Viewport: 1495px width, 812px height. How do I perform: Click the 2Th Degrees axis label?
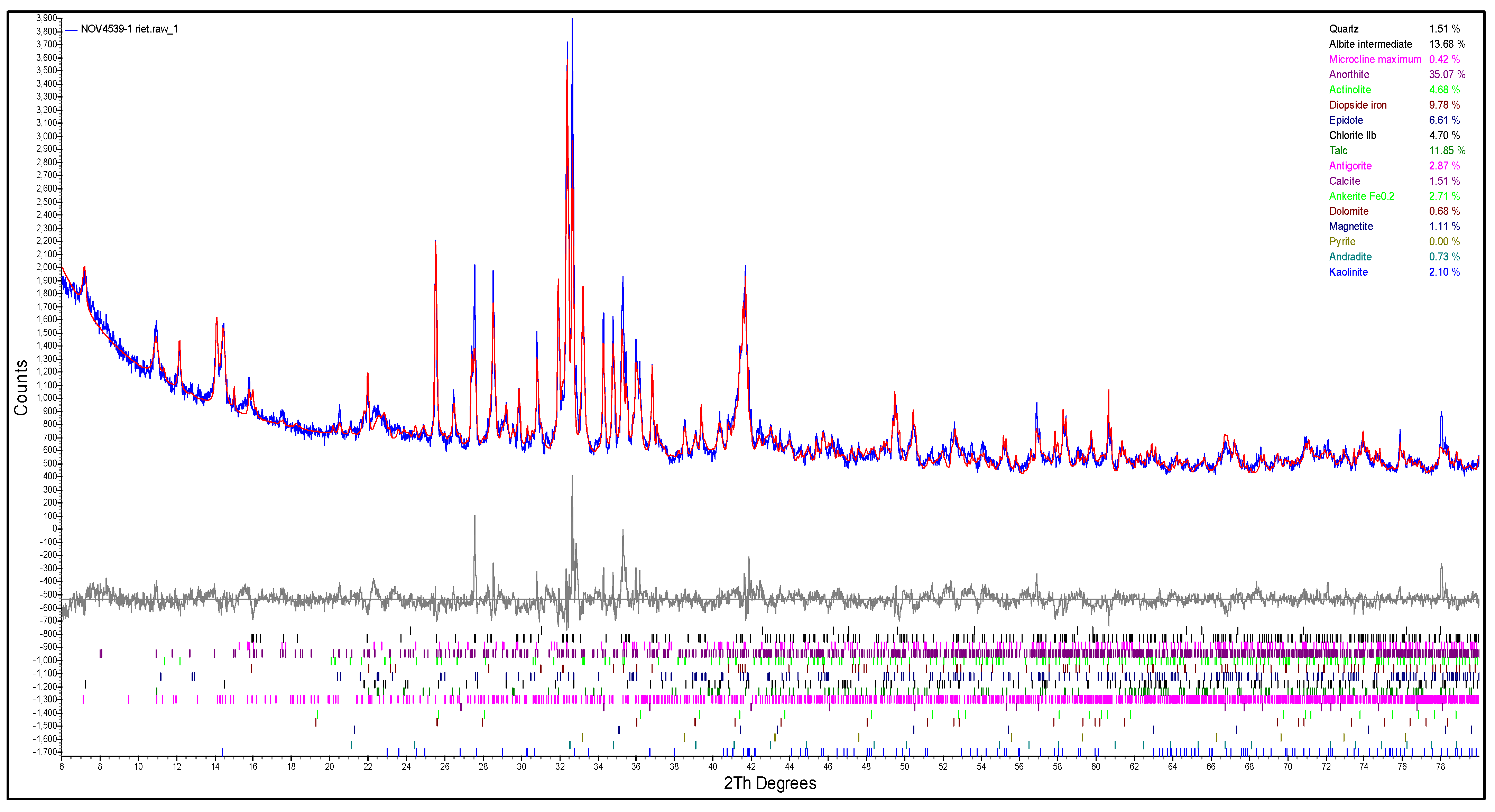pos(770,783)
